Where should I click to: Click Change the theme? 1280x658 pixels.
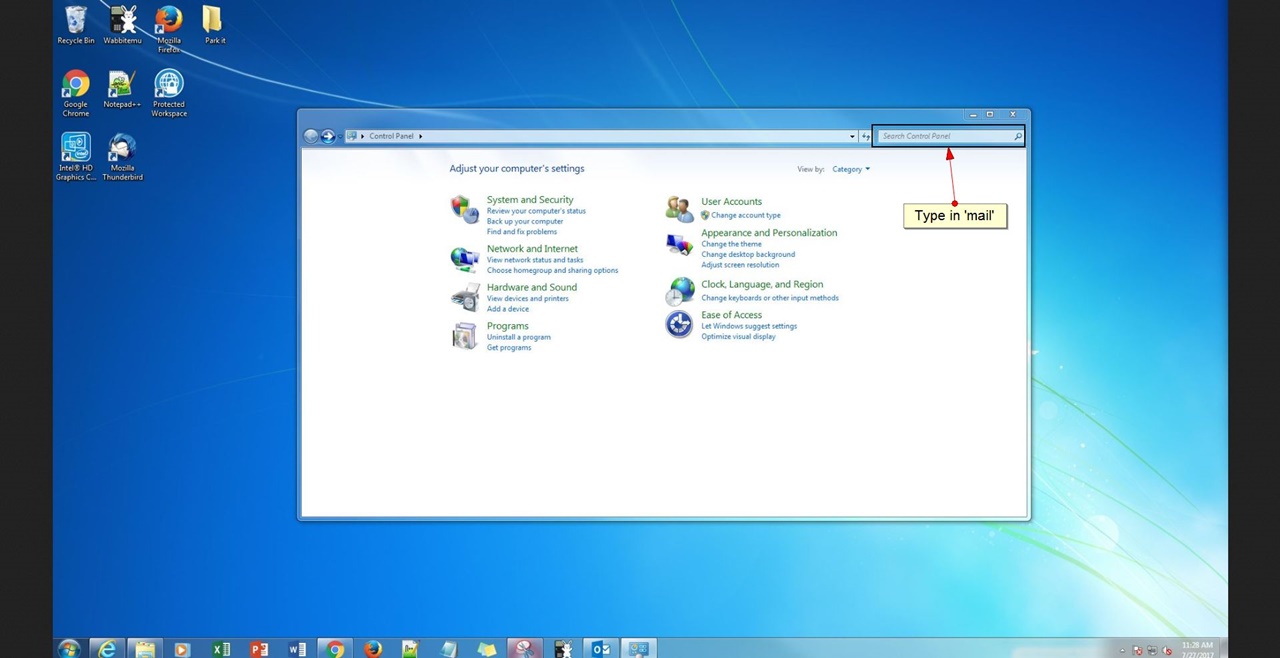tap(731, 244)
